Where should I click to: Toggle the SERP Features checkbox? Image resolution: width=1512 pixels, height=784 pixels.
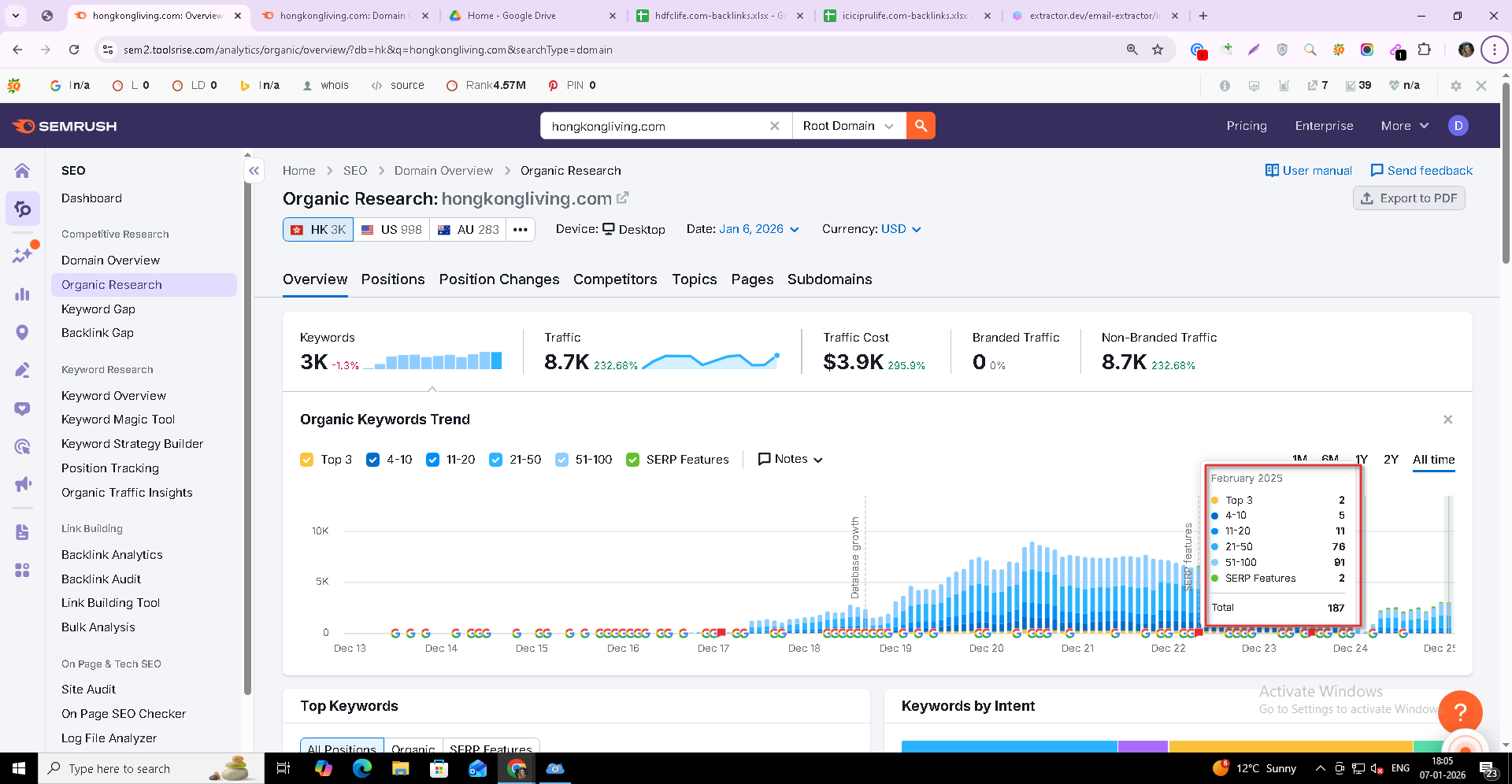coord(632,460)
